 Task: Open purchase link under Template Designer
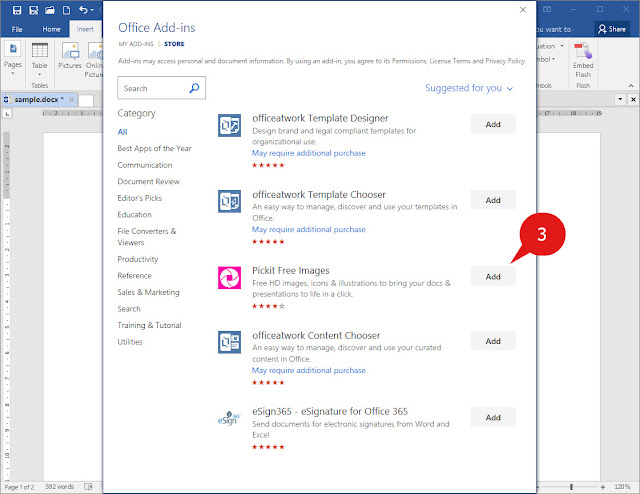[x=309, y=153]
